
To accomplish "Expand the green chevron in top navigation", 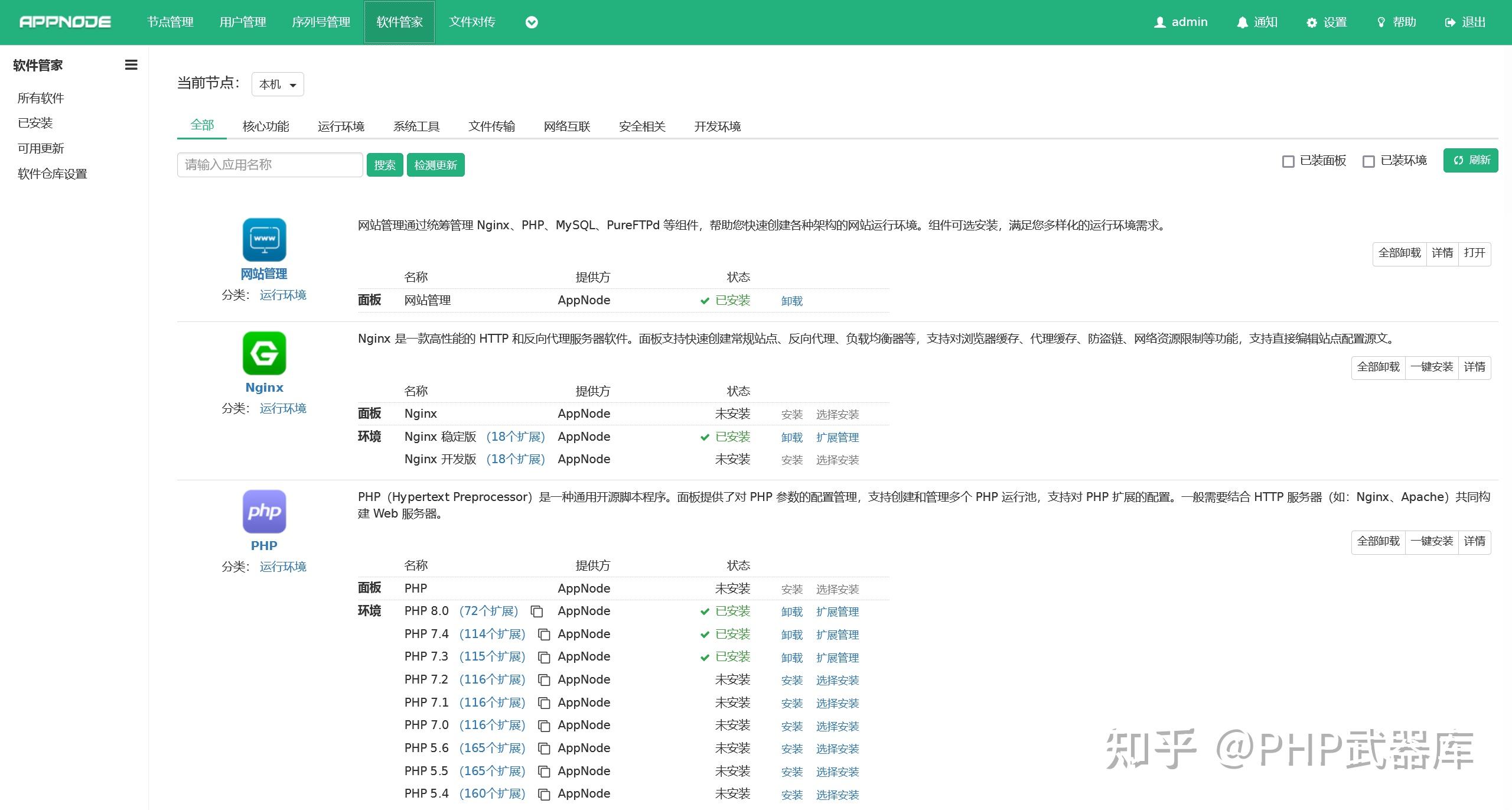I will pos(531,22).
